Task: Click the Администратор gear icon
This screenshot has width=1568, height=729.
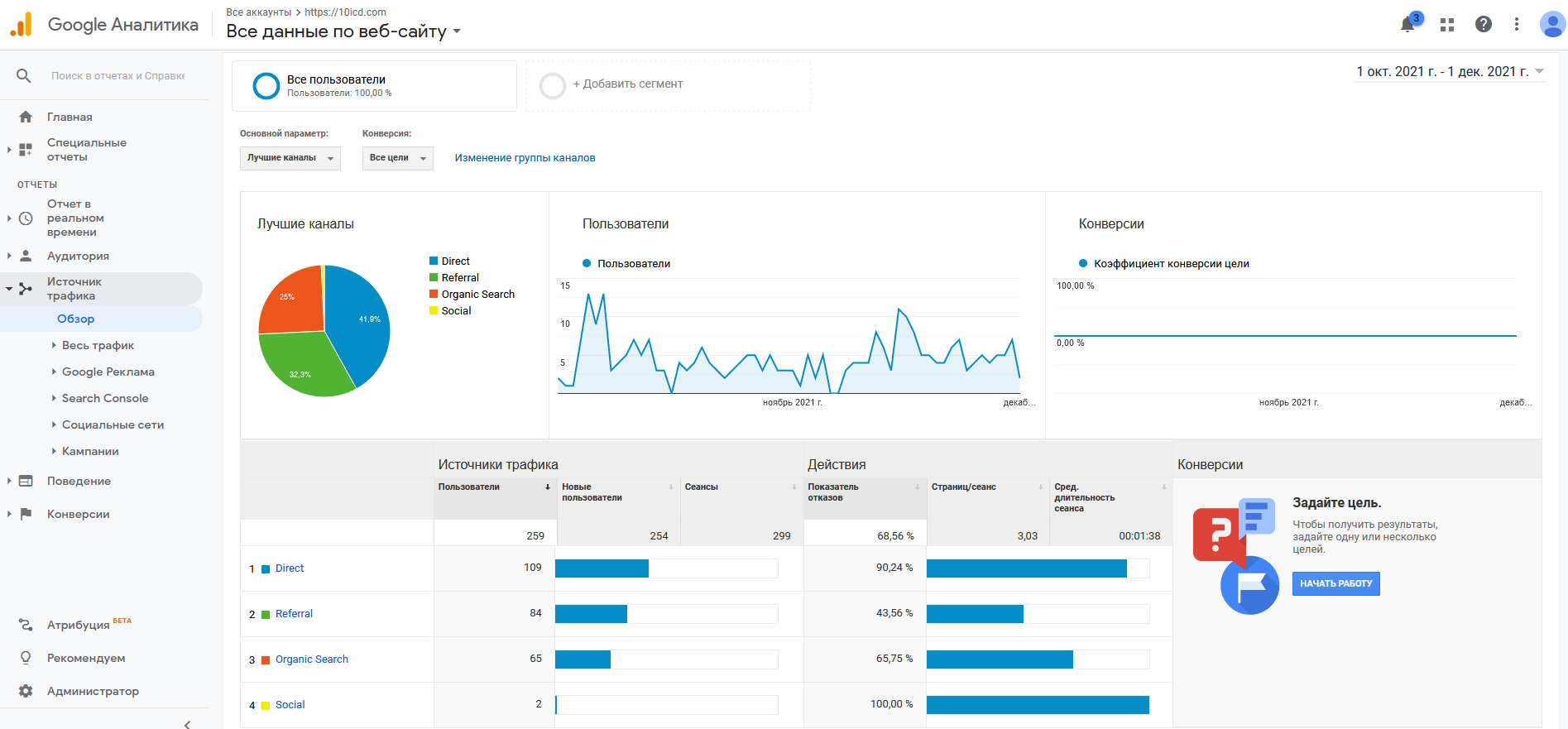Action: click(26, 691)
